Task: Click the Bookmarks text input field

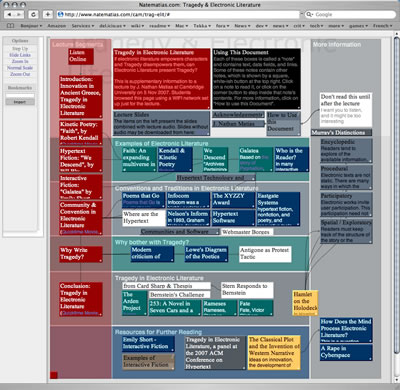Action: coord(20,96)
